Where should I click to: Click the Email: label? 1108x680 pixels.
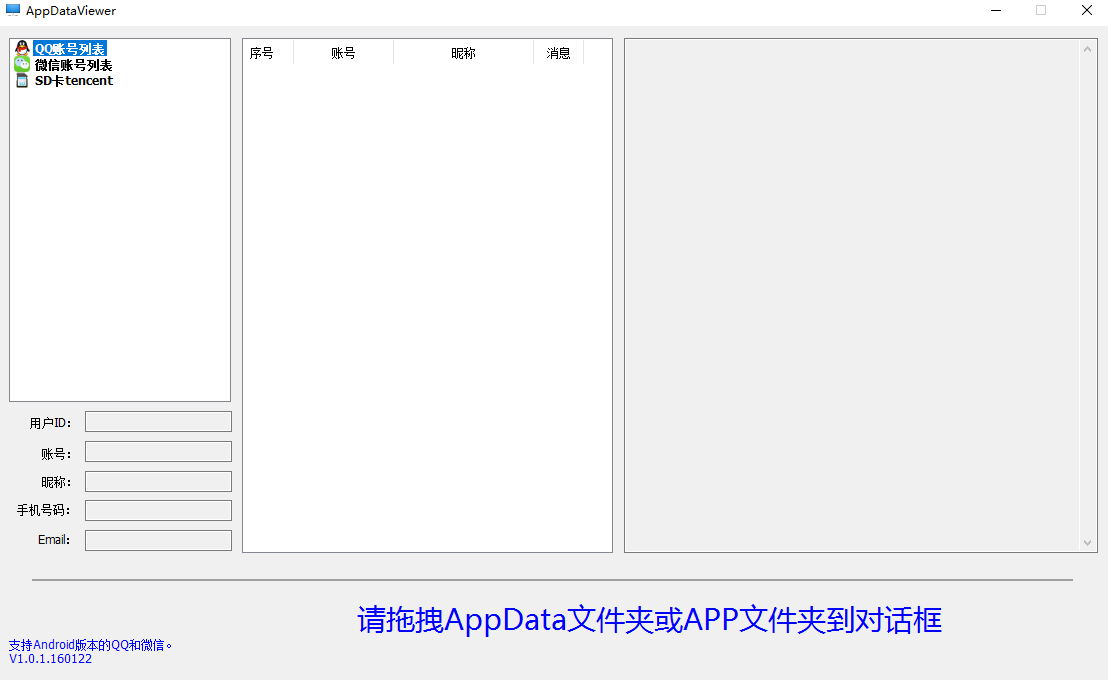click(x=54, y=540)
